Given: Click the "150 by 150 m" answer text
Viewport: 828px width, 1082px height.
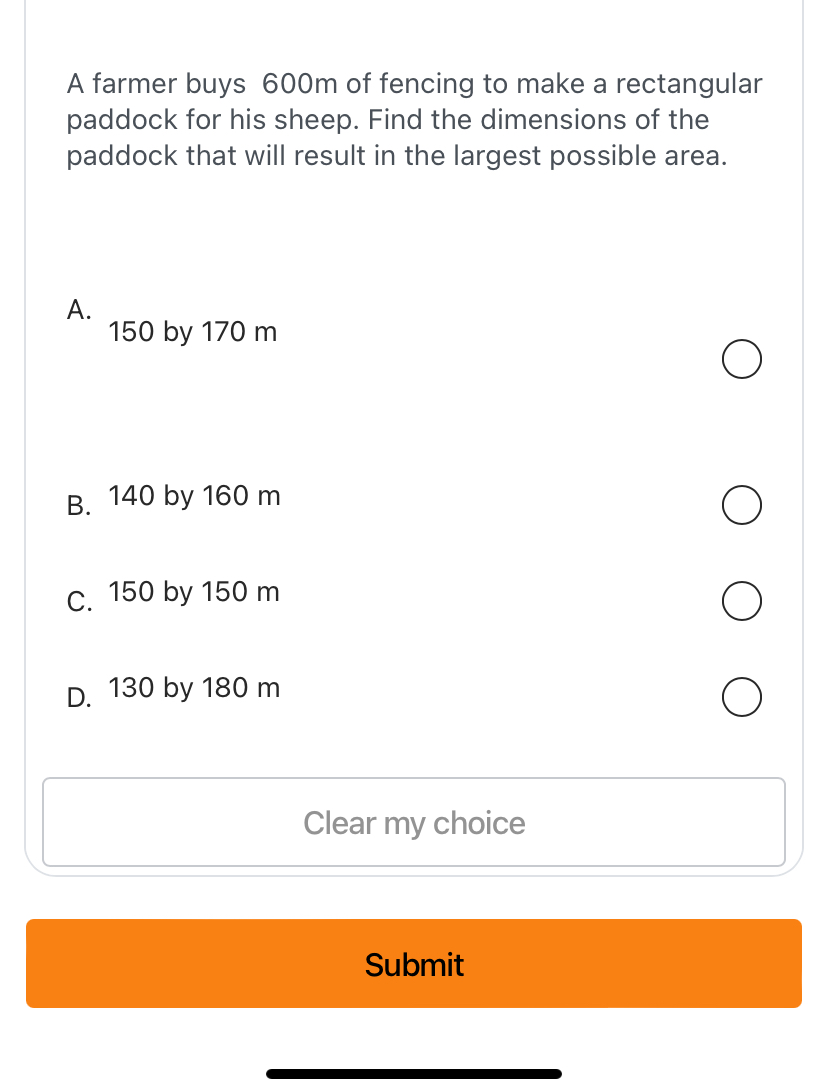Looking at the screenshot, I should click(194, 592).
